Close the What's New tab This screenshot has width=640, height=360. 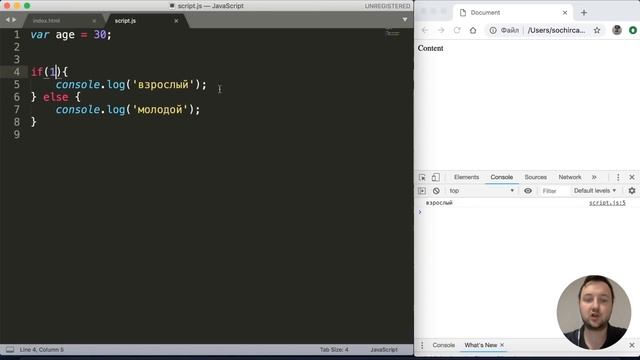coord(502,345)
